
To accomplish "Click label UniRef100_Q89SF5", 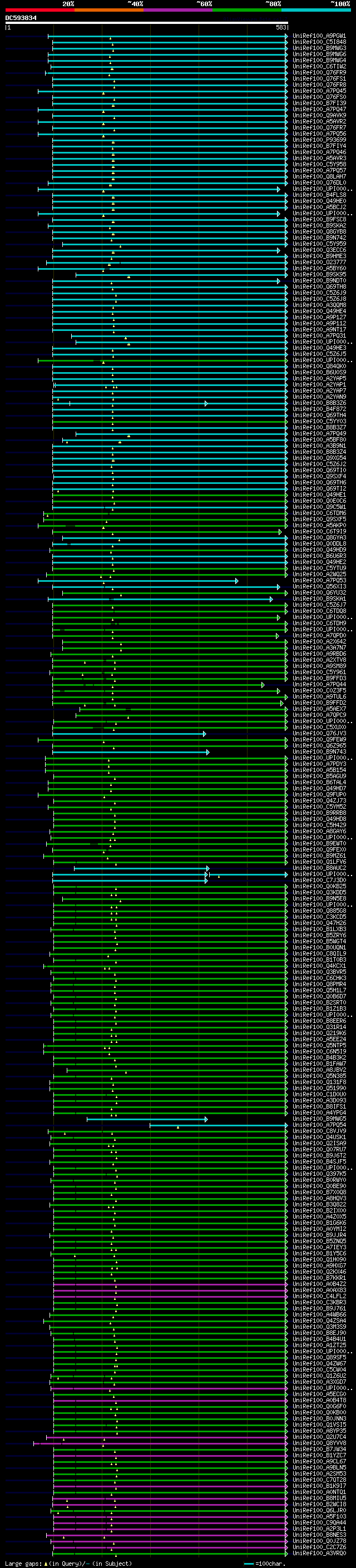I will pyautogui.click(x=319, y=1357).
